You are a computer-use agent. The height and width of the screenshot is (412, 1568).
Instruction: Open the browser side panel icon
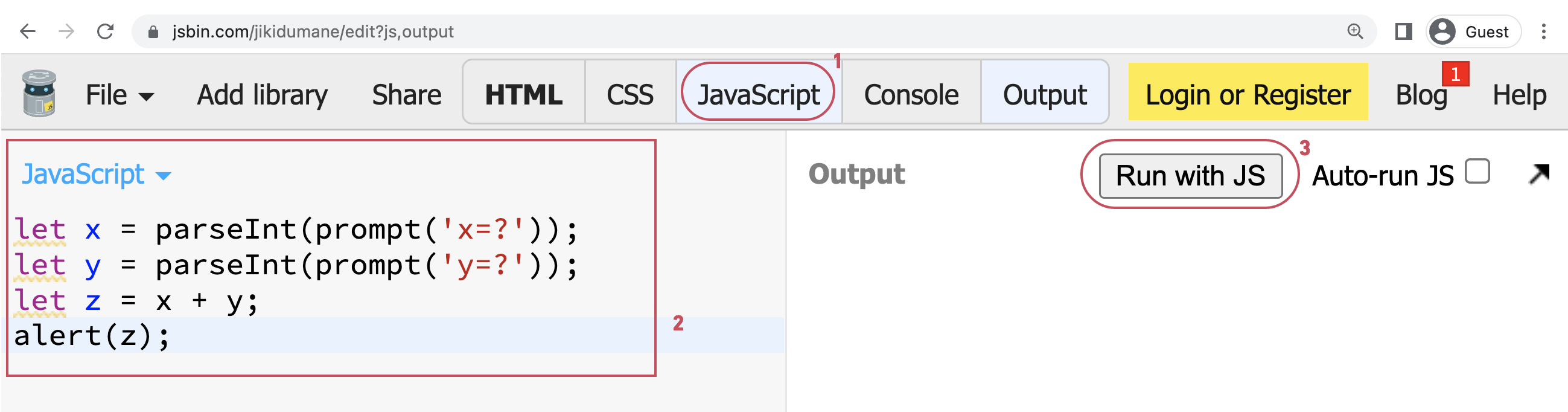[x=1403, y=31]
